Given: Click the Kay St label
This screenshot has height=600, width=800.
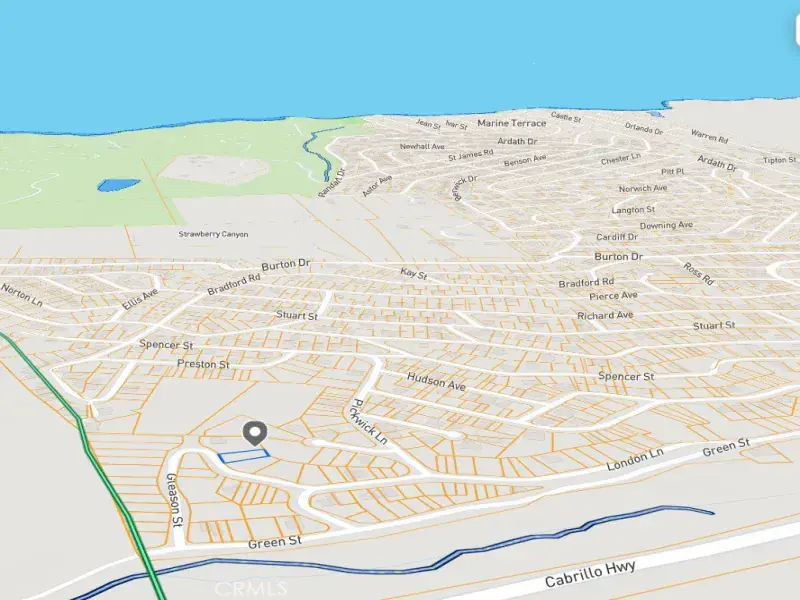Looking at the screenshot, I should 413,273.
